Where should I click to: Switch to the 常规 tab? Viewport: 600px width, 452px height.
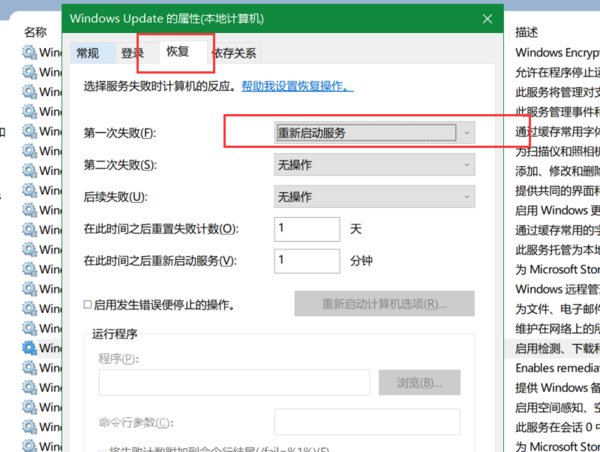[x=88, y=53]
